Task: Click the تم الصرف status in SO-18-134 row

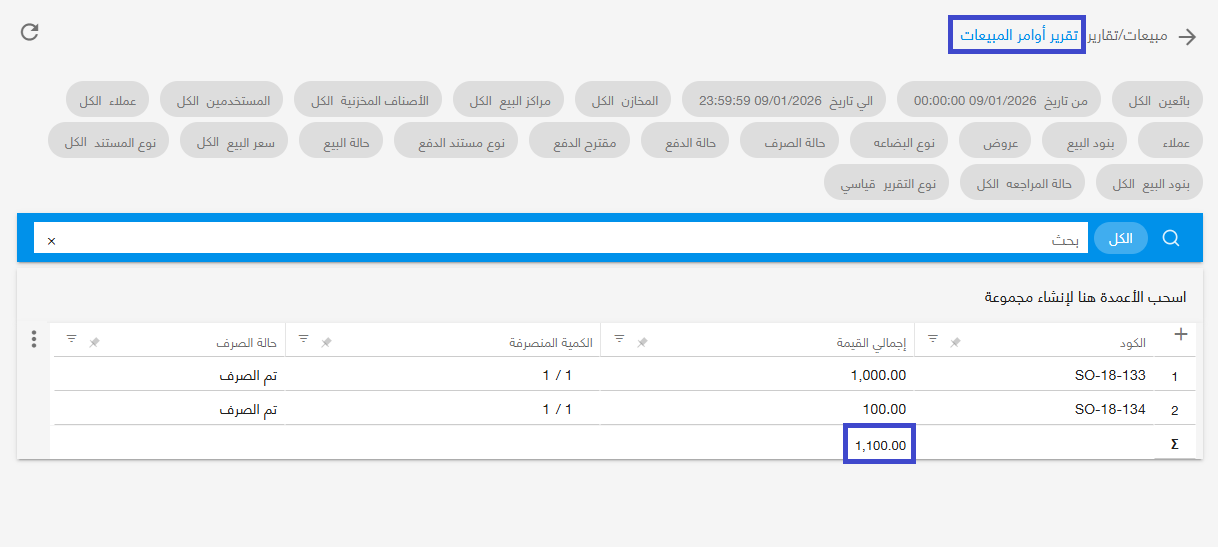Action: pyautogui.click(x=248, y=409)
